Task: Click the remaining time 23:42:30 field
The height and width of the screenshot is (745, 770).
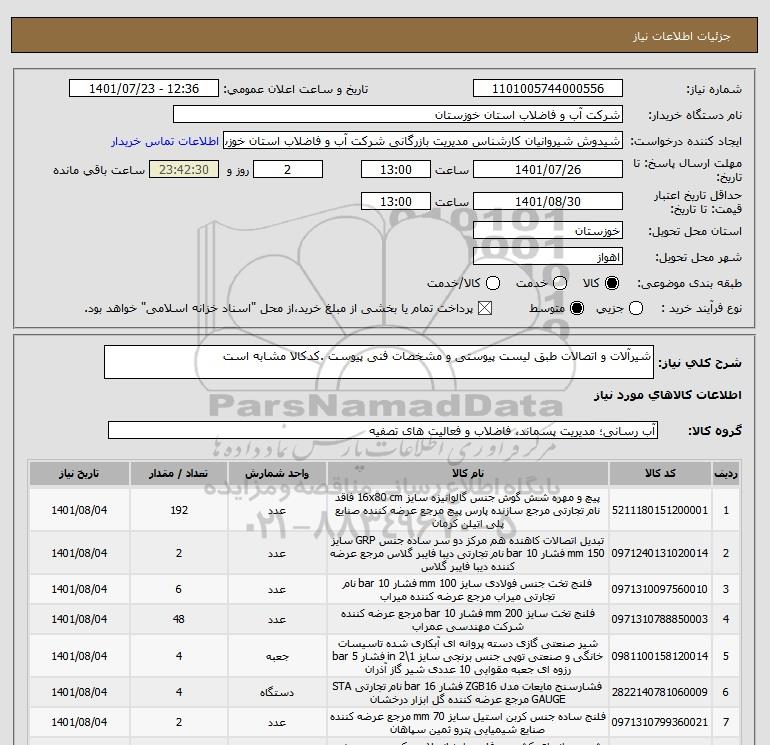Action: point(184,169)
